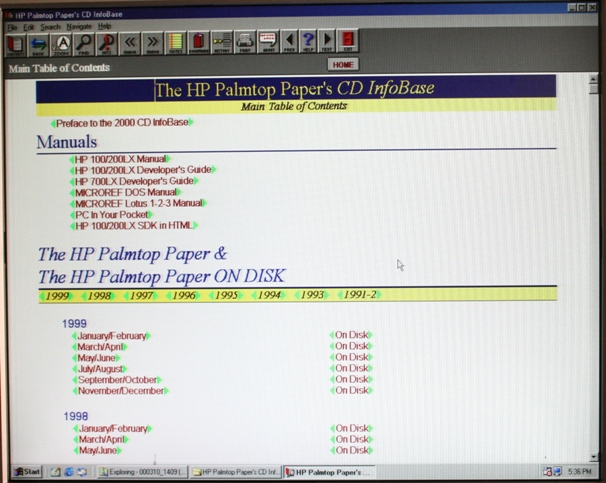Jump to 1991-2 in year bar
The image size is (606, 483).
click(359, 295)
